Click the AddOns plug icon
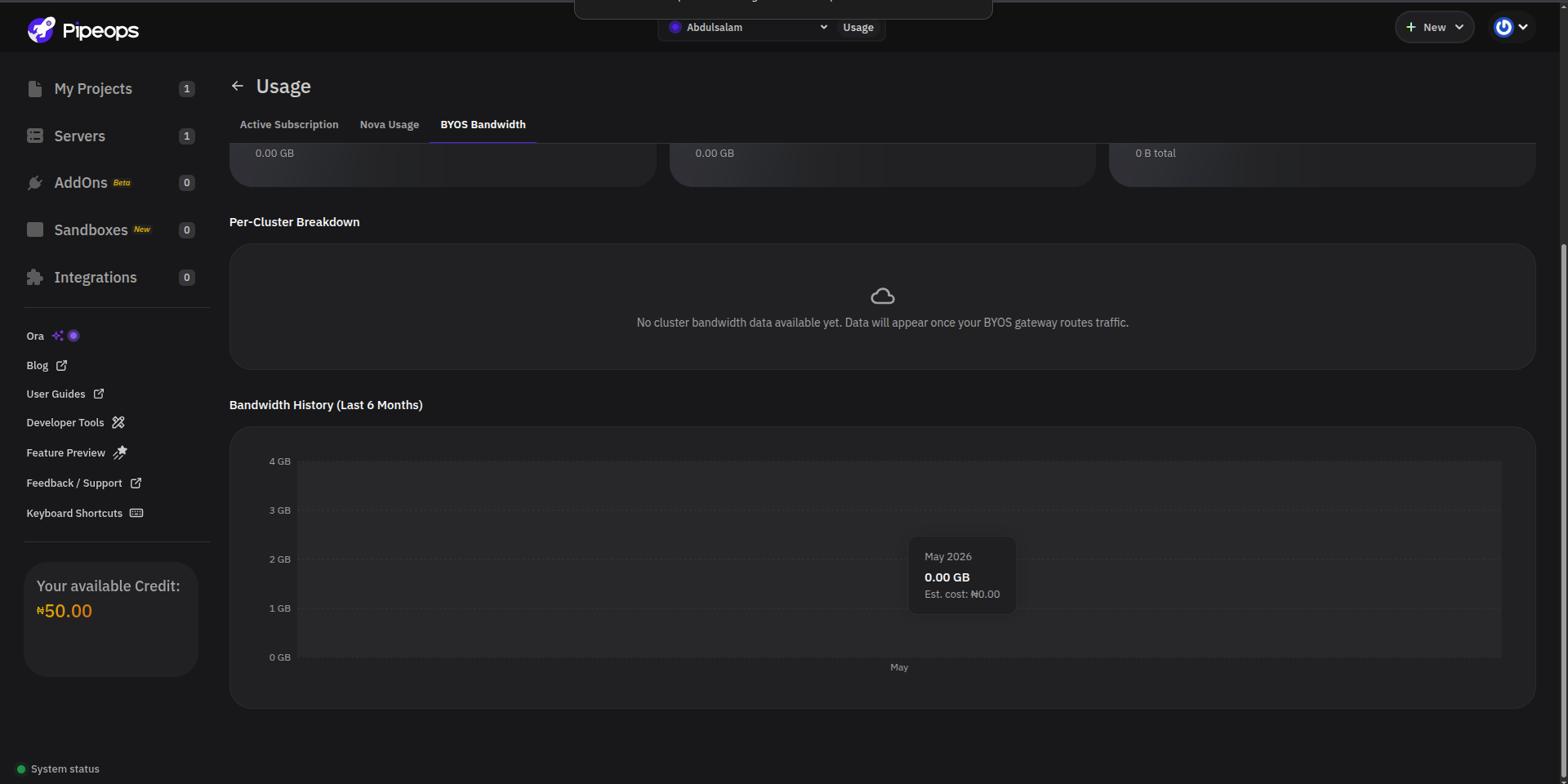Screen dimensions: 1568x784 tap(35, 183)
